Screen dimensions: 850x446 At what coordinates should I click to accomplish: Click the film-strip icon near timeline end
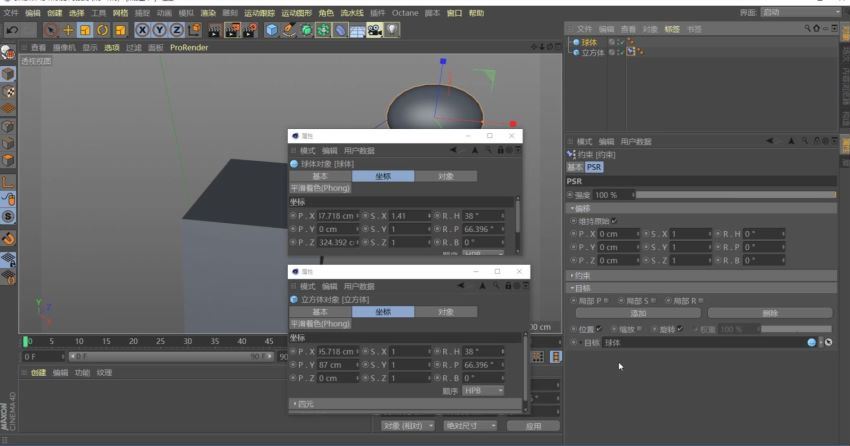pos(556,357)
